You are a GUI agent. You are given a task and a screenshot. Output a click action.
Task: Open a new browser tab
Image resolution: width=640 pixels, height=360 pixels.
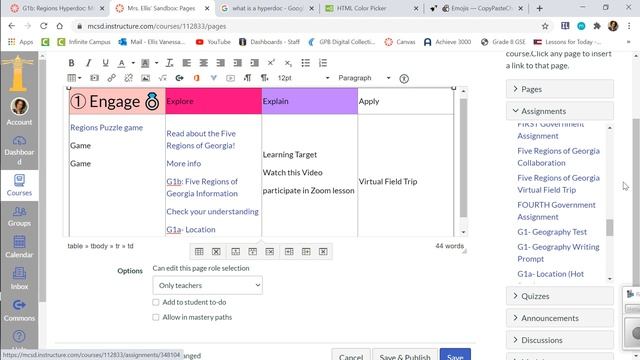540,8
